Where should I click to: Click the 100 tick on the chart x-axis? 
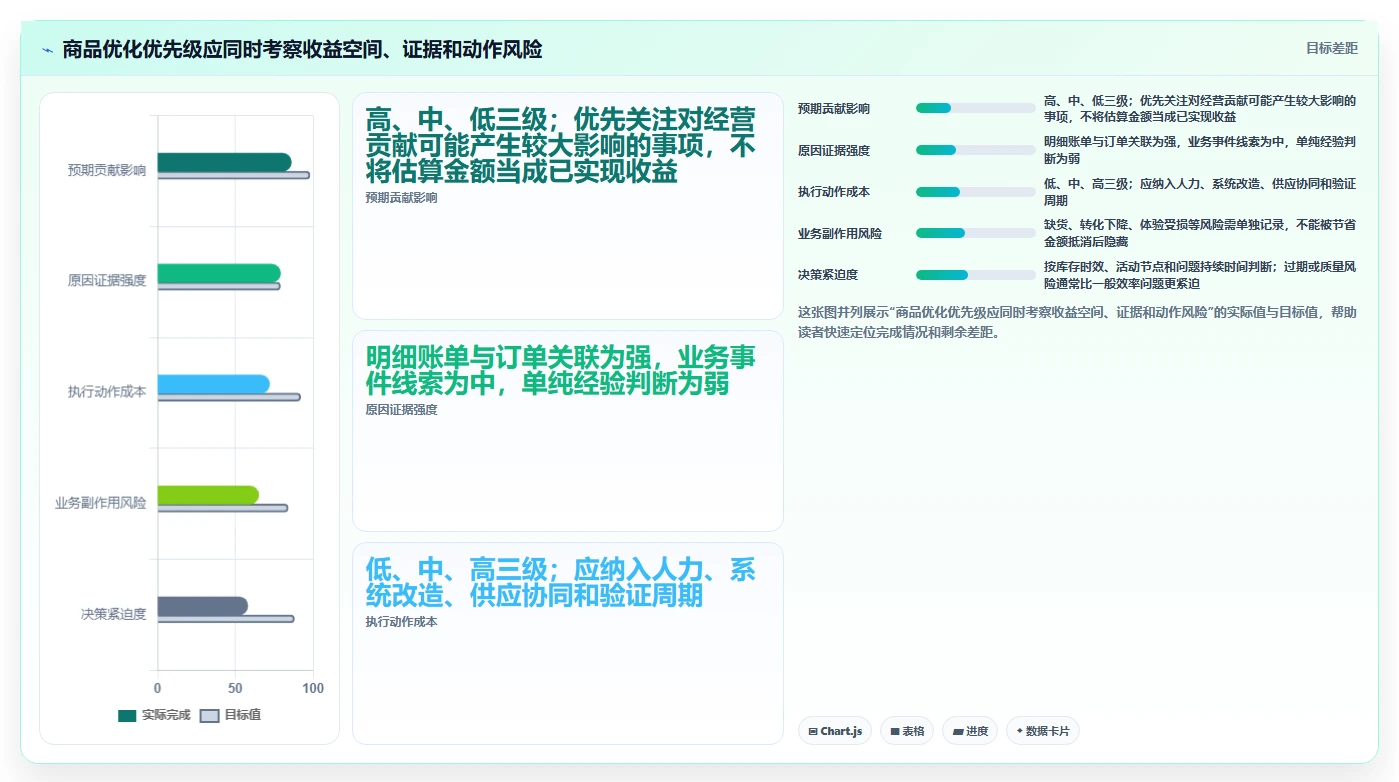click(313, 688)
